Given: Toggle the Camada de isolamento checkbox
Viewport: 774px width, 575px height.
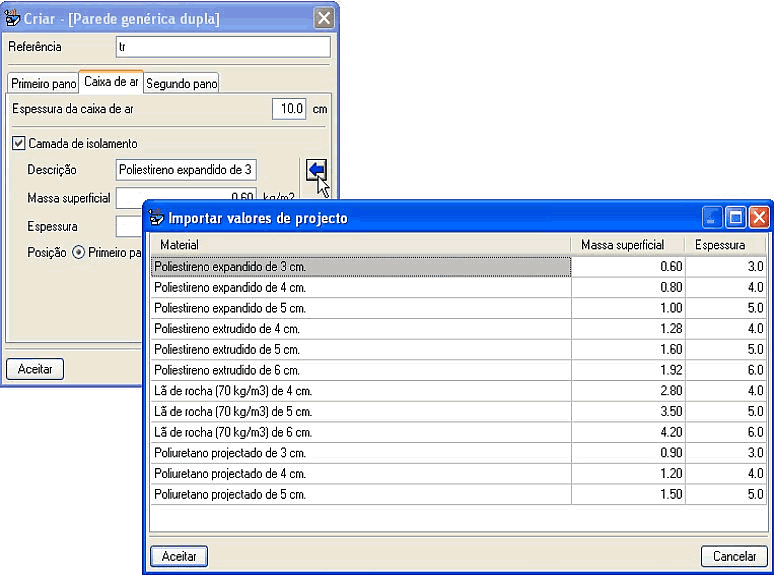Looking at the screenshot, I should coord(19,144).
